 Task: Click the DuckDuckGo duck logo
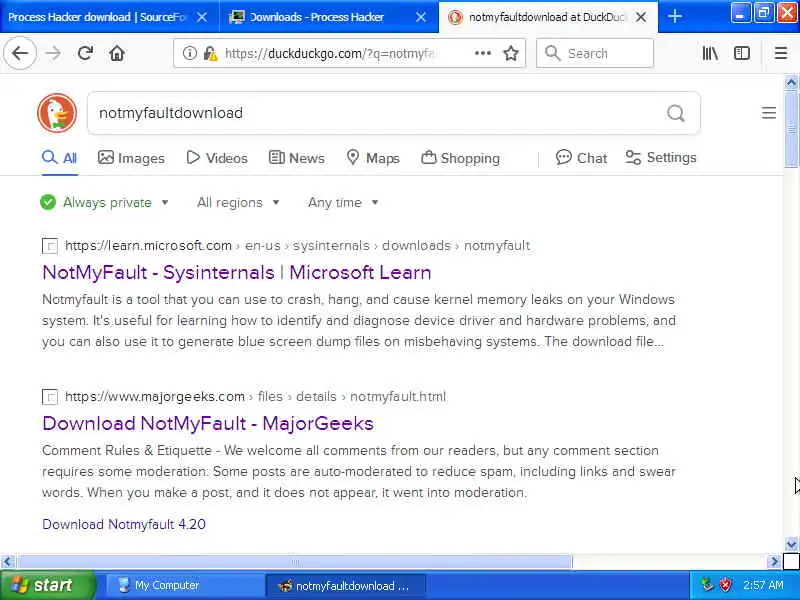tap(57, 113)
